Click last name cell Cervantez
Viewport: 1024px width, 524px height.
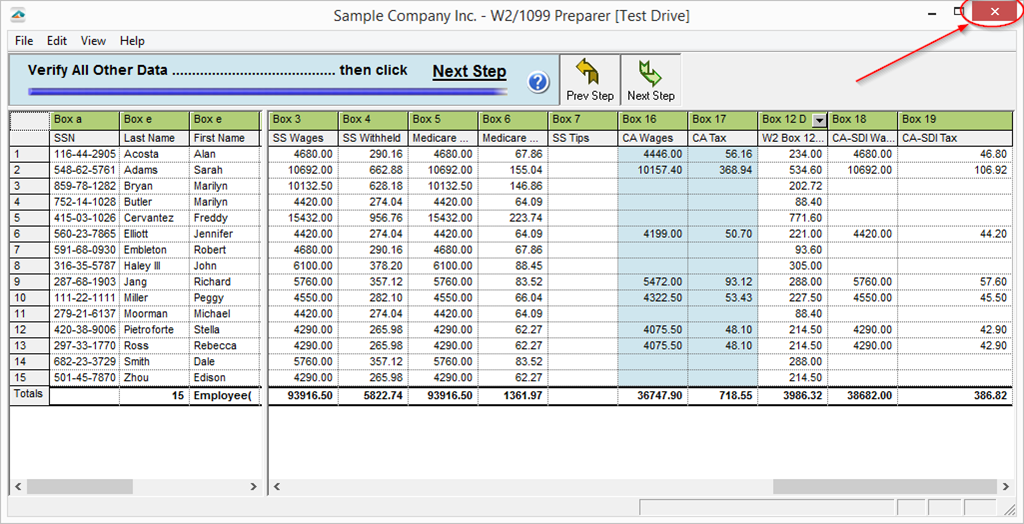(154, 218)
